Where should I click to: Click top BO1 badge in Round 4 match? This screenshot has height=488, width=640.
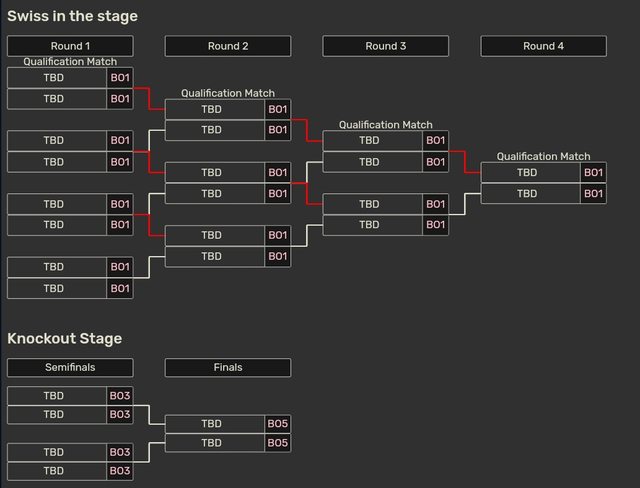(x=594, y=173)
